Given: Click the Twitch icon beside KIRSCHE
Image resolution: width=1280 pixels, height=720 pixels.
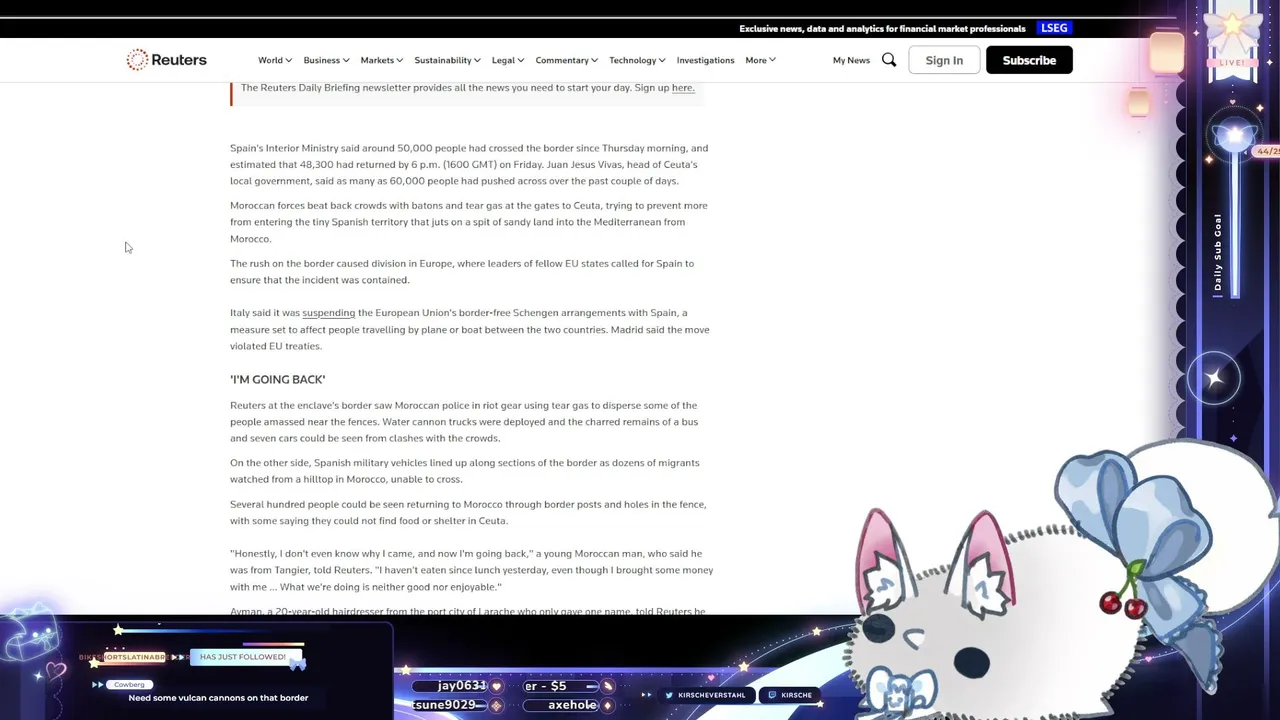Looking at the screenshot, I should 772,695.
